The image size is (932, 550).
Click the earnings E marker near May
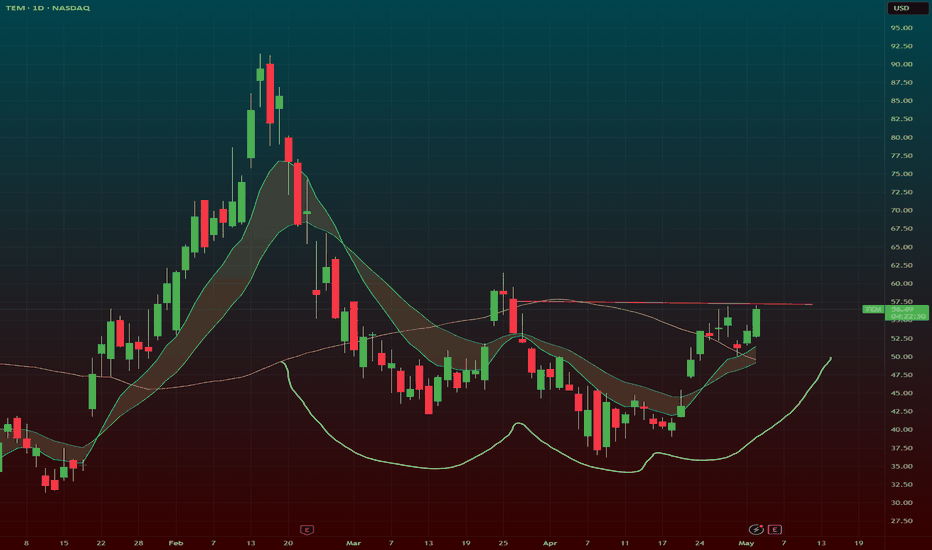(774, 529)
